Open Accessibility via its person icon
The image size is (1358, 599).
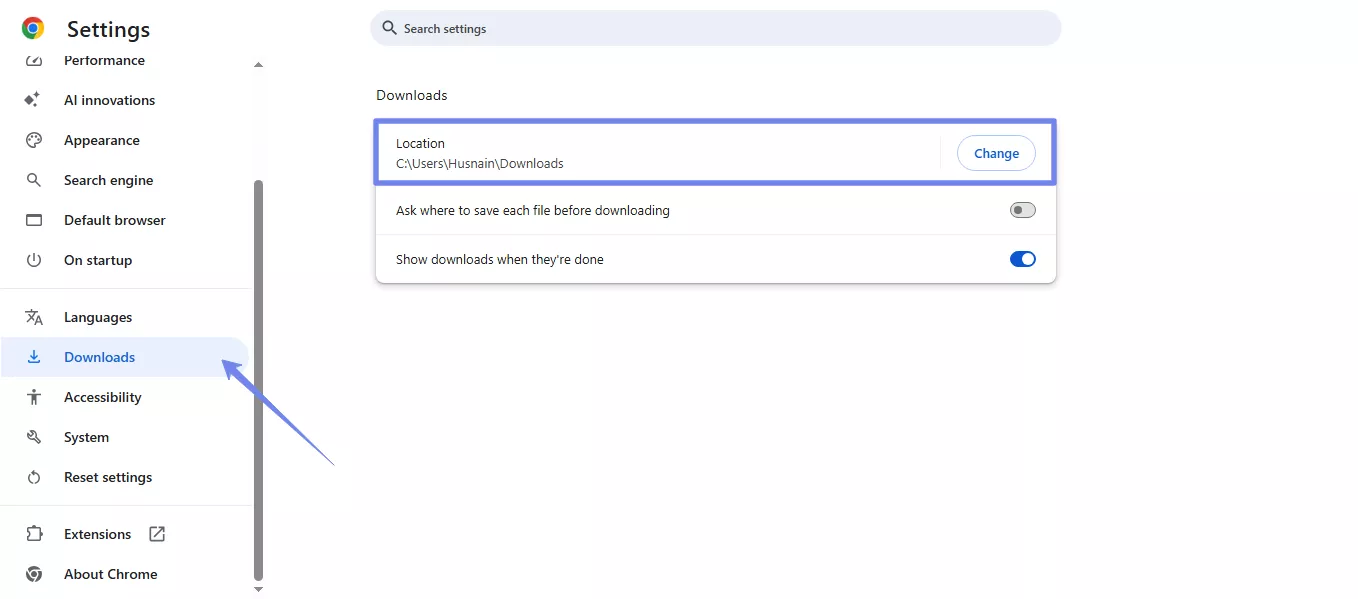35,397
